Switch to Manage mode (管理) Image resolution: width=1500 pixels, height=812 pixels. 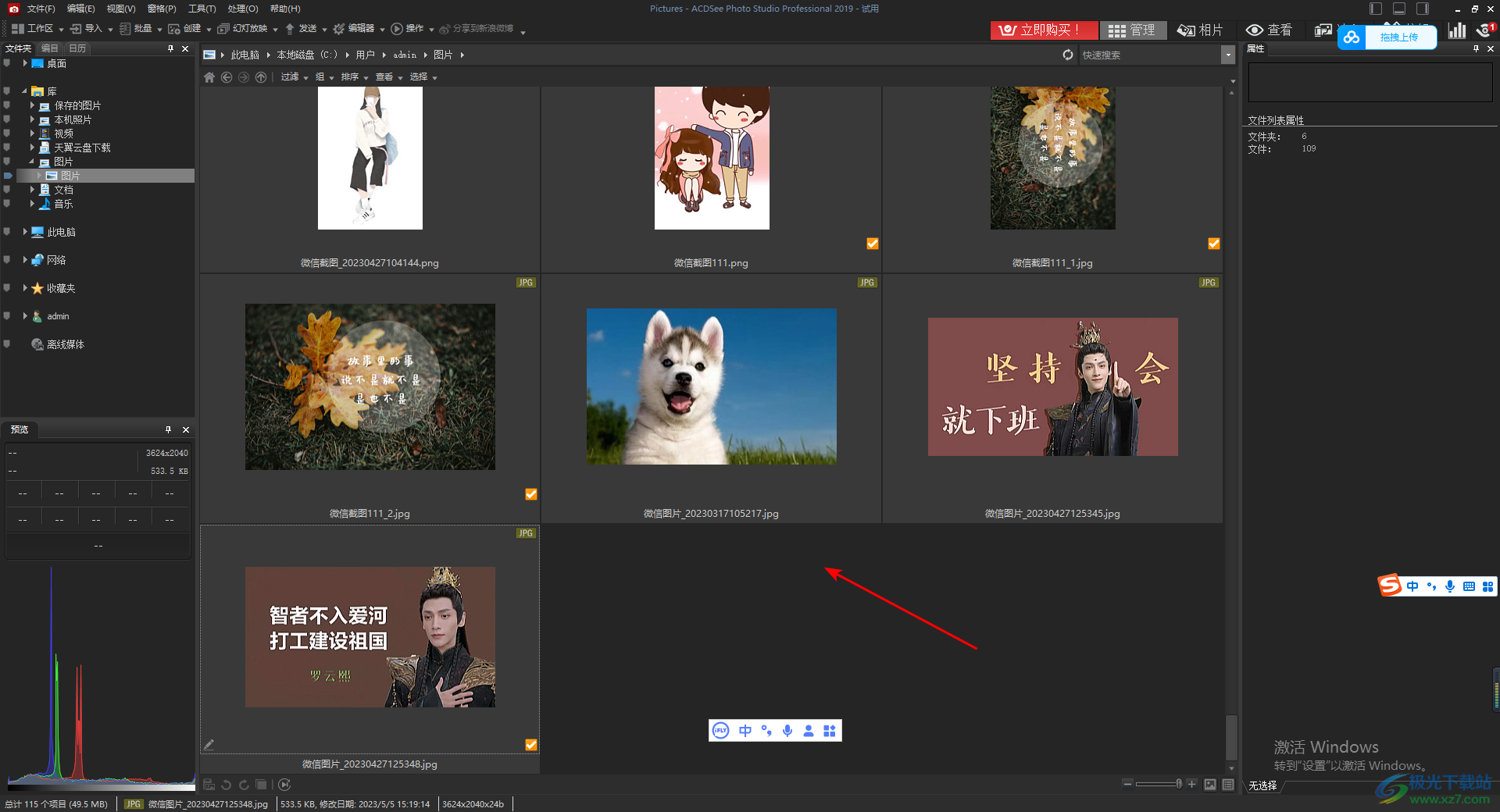(1133, 30)
